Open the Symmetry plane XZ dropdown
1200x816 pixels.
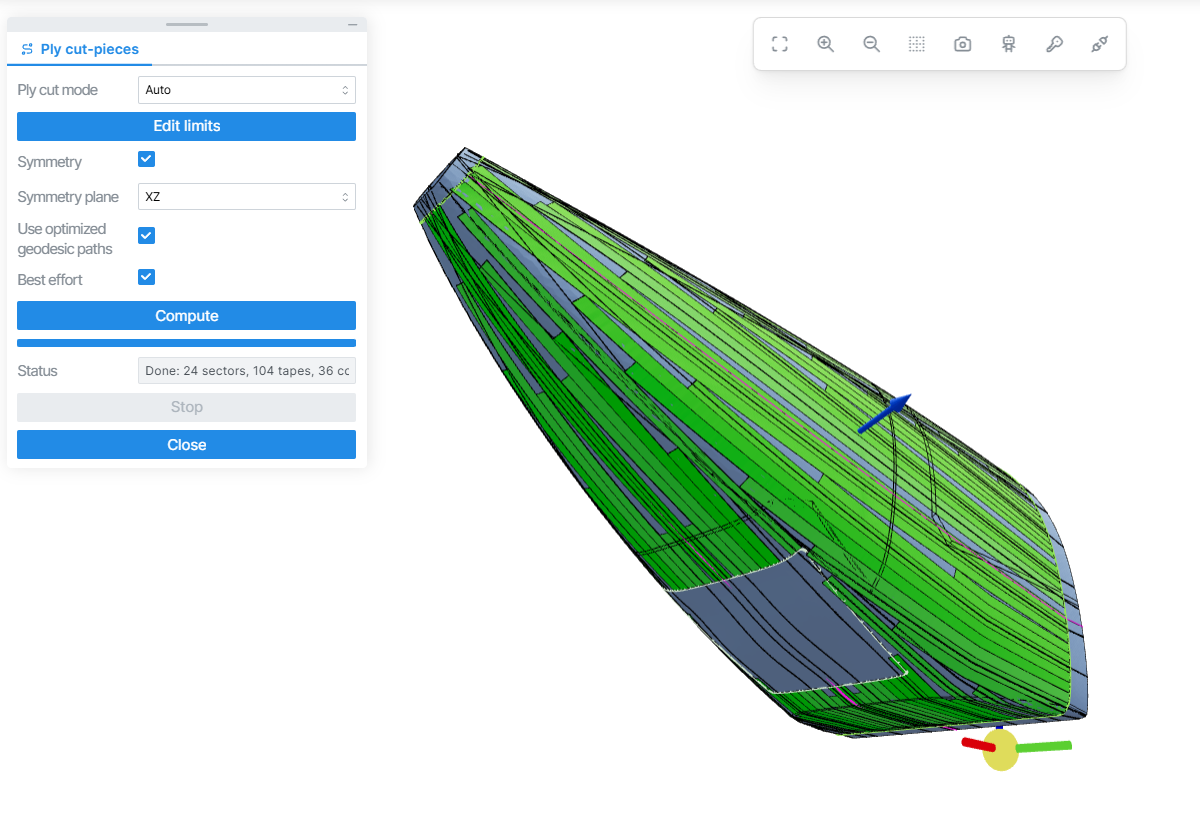246,197
